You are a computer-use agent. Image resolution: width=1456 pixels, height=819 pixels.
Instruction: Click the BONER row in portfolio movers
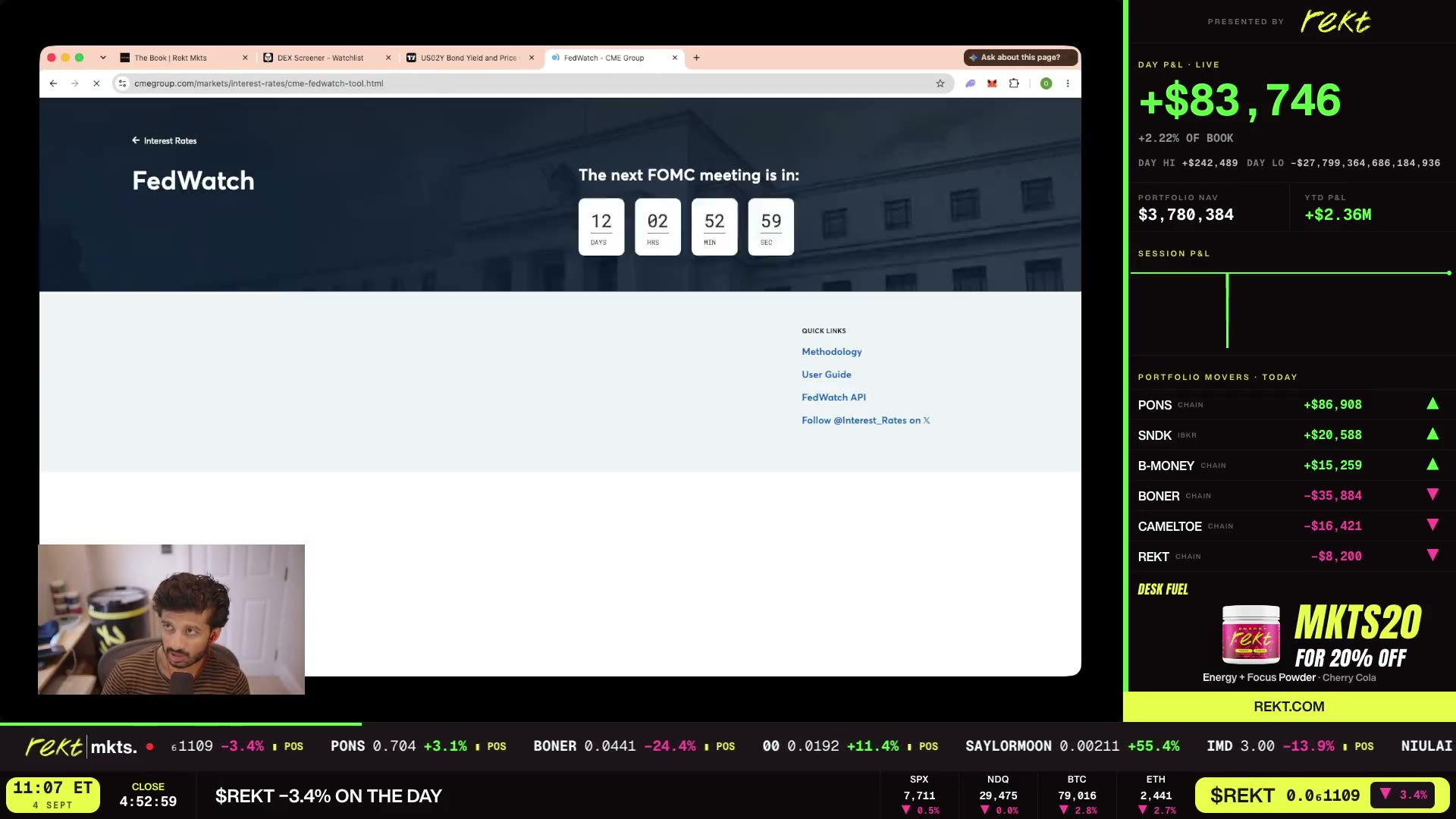[x=1288, y=496]
